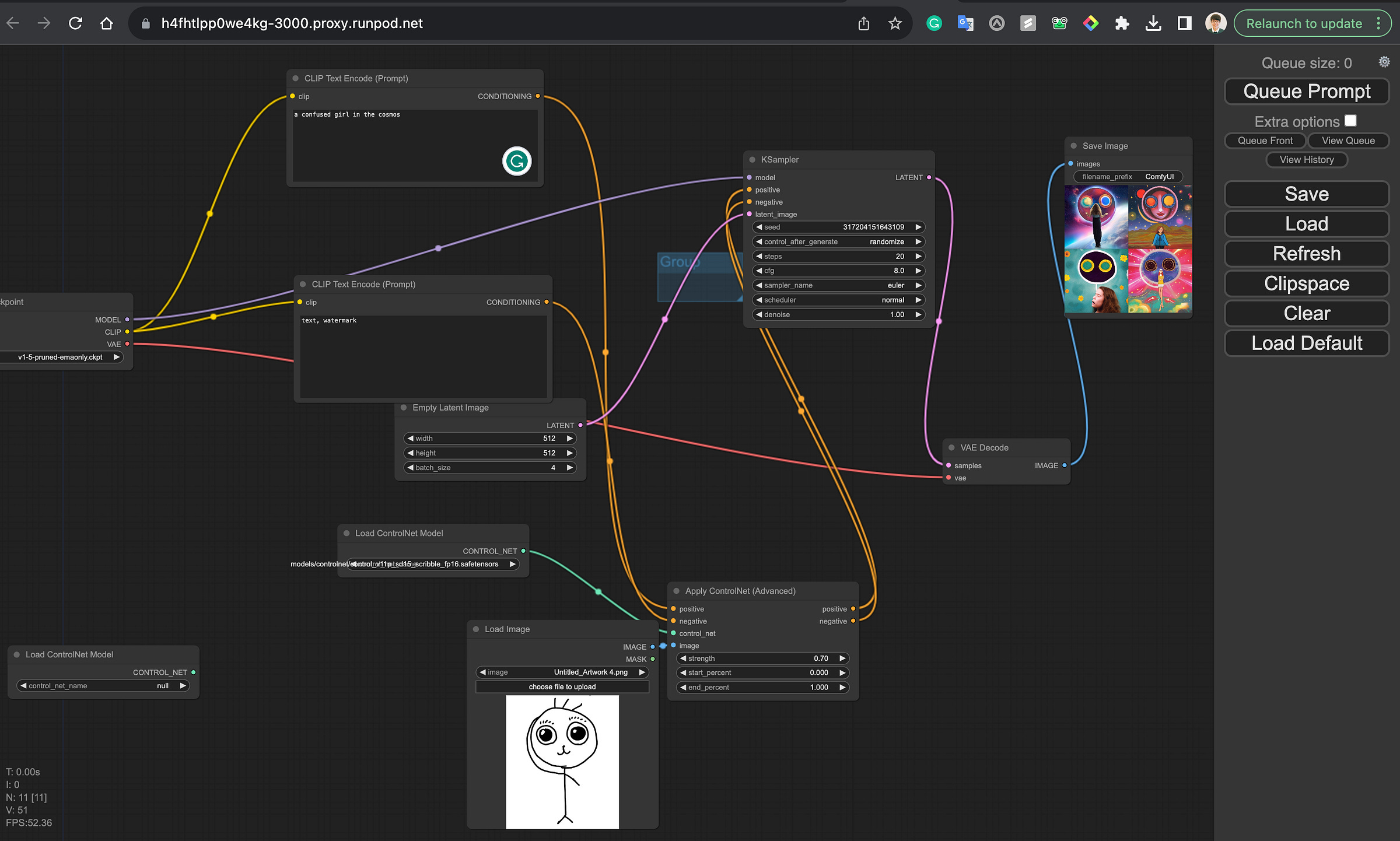Click the browser share icon
This screenshot has width=1400, height=841.
click(863, 23)
